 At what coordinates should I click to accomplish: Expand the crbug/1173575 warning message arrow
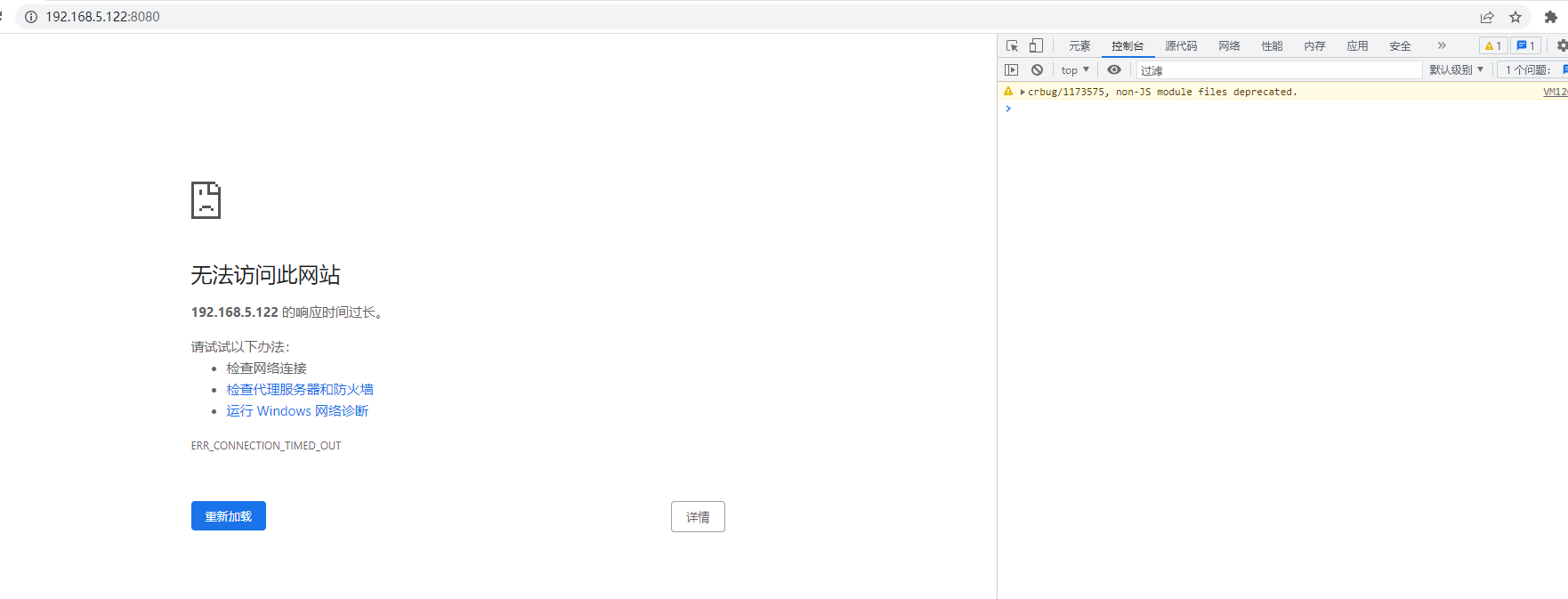[1022, 92]
